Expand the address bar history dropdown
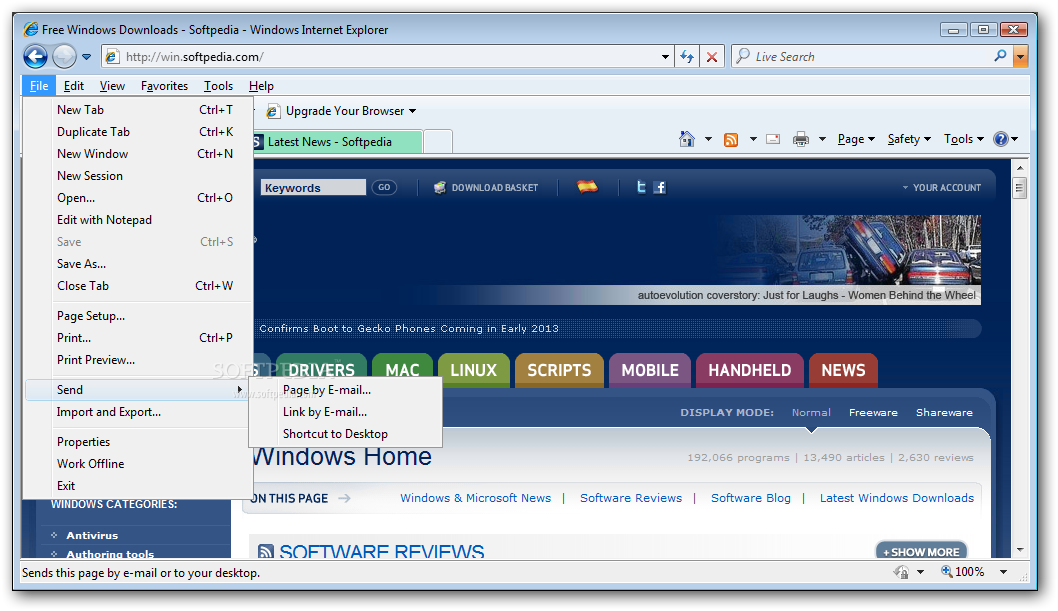The width and height of the screenshot is (1058, 611). (665, 57)
